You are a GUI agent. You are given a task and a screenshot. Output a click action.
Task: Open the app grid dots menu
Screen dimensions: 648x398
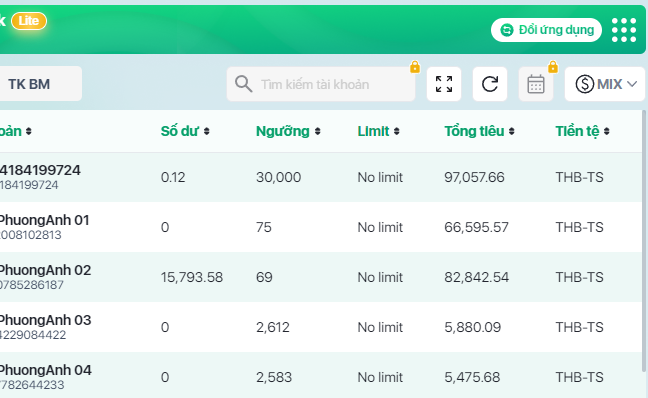click(624, 30)
